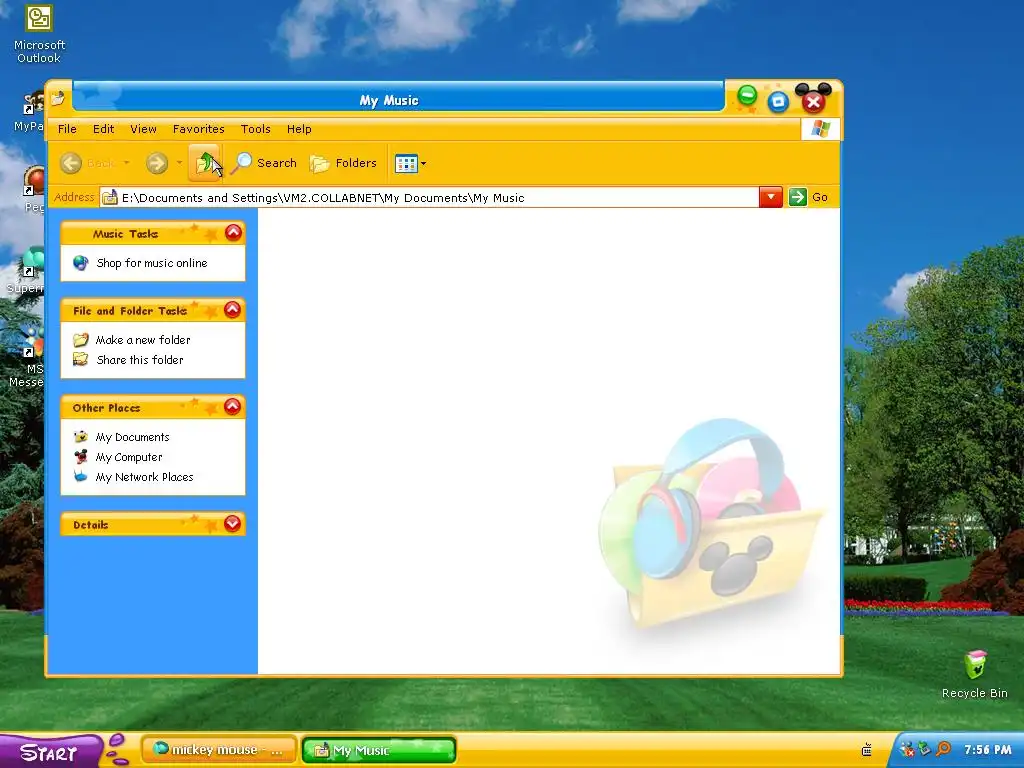Click the quick launch icon beside Start
This screenshot has width=1024, height=768.
point(118,750)
